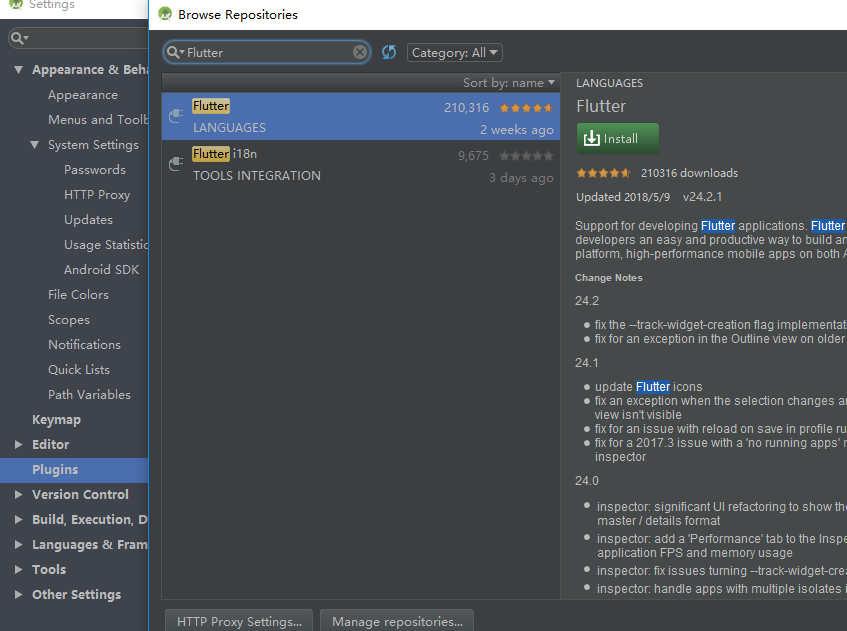Click the Flutter plugin star rating in list
847x631 pixels.
[526, 108]
